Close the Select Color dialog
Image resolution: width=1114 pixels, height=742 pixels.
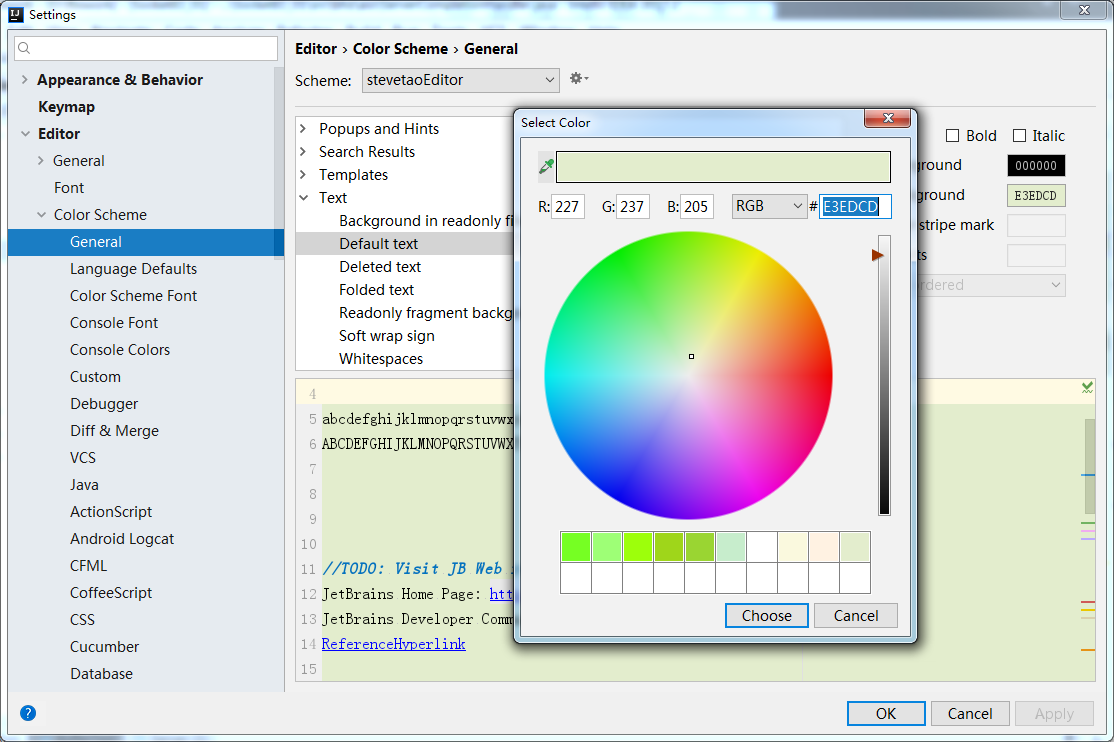(887, 118)
